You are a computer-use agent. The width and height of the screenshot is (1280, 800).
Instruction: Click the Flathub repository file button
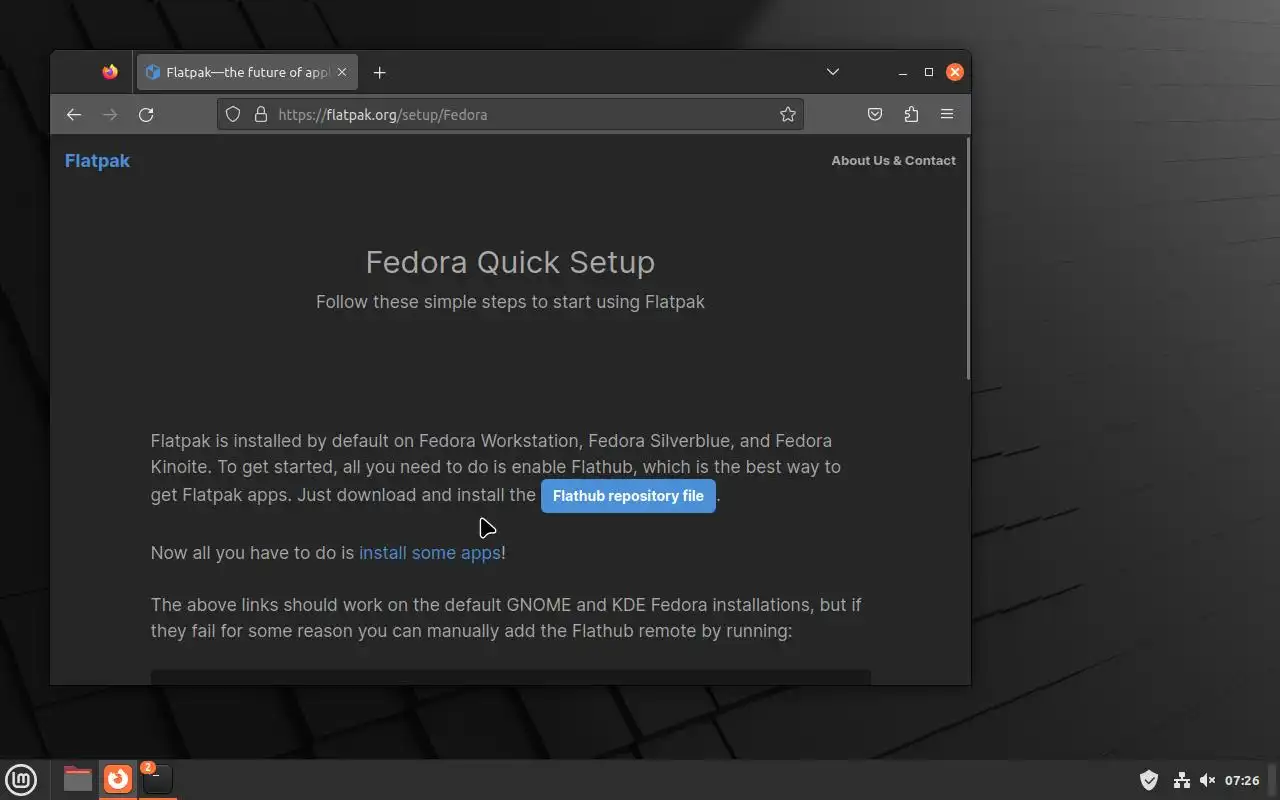628,496
